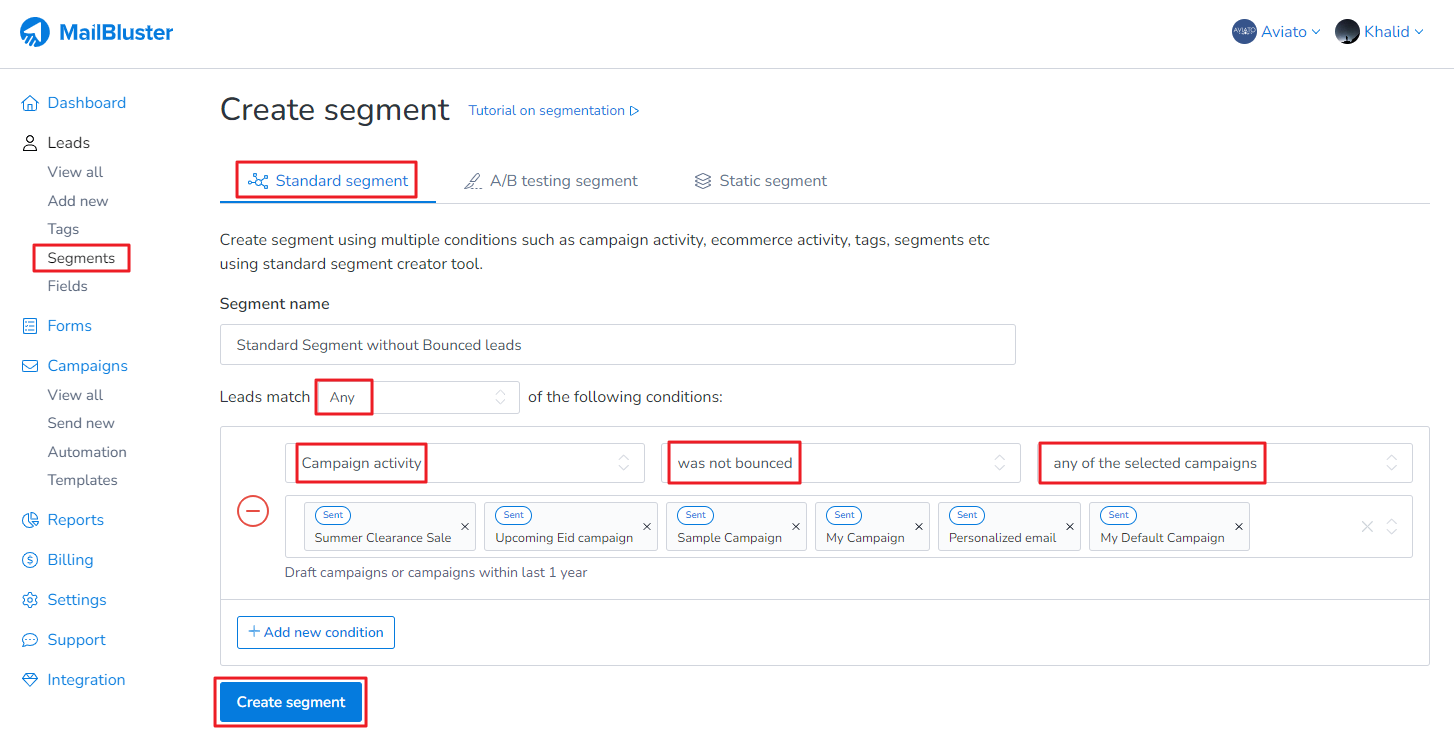1454x746 pixels.
Task: Click the red remove condition icon
Action: 253,512
